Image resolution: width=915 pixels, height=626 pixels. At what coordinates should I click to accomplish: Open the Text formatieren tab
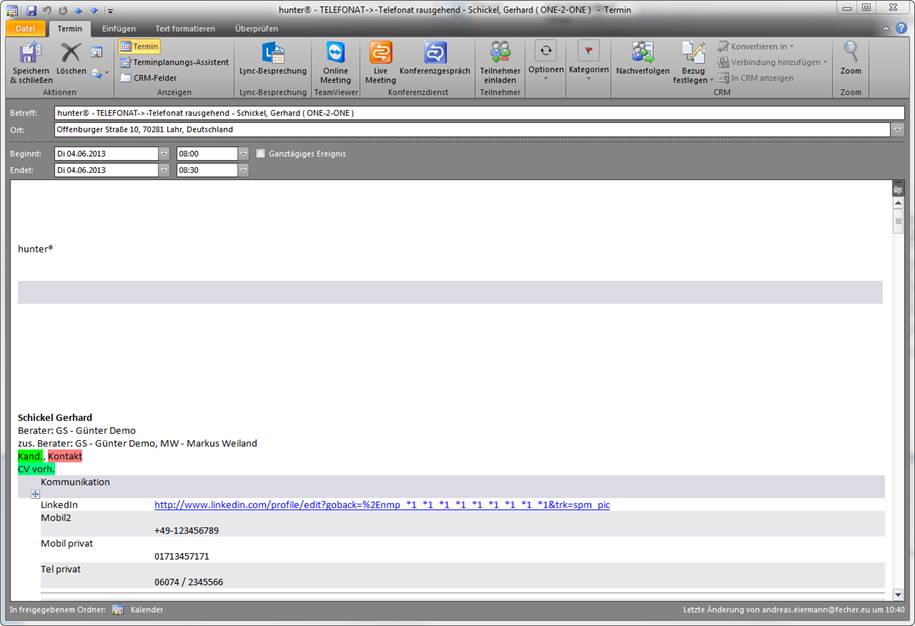coord(185,28)
